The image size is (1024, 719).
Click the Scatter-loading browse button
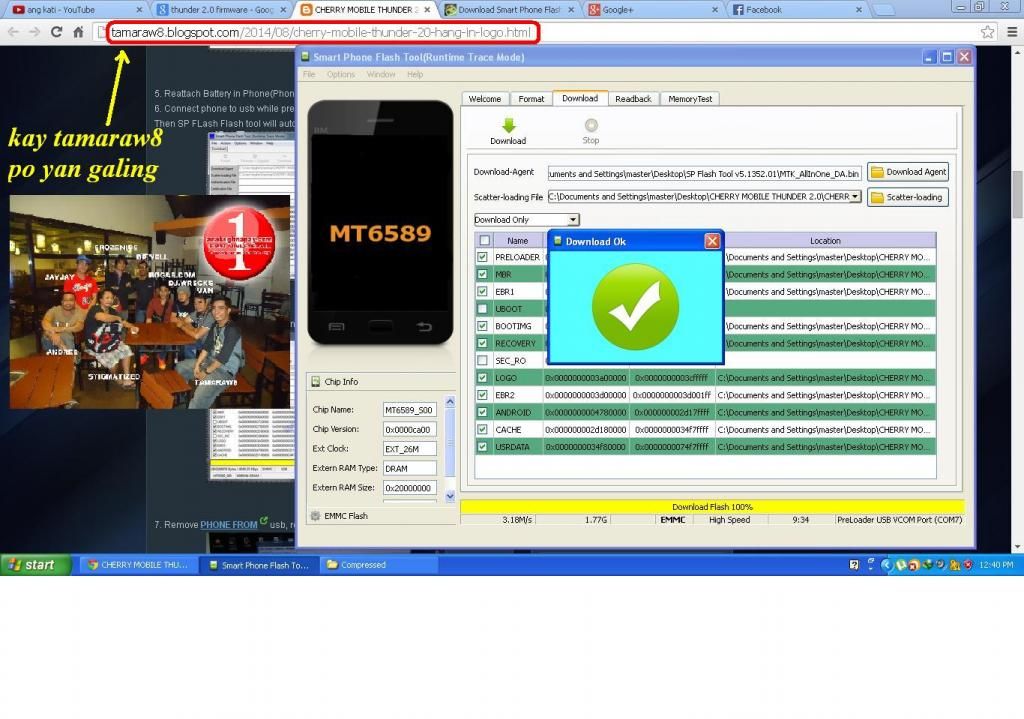[908, 197]
